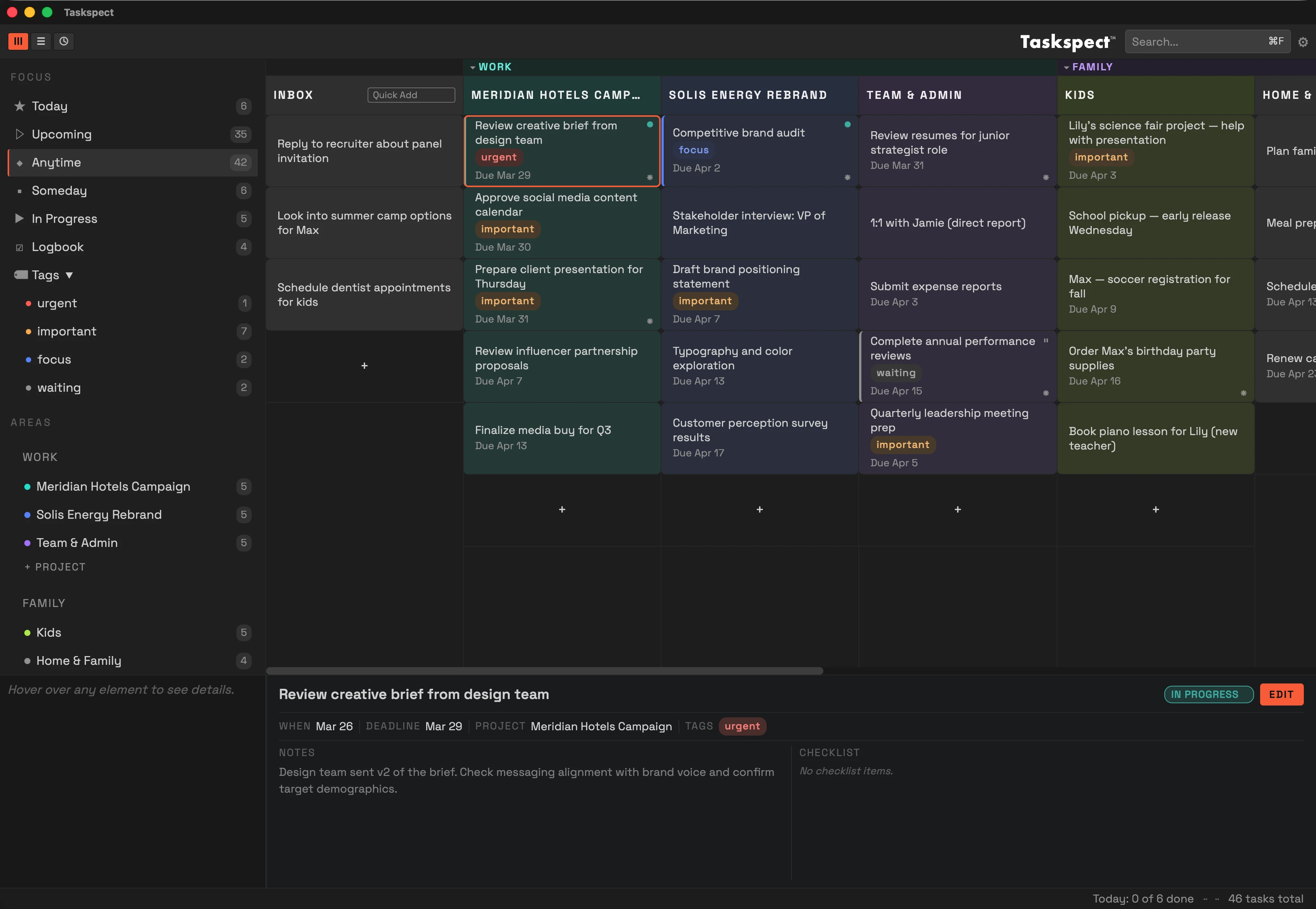Viewport: 1316px width, 909px height.
Task: Click the DEADLINE Mar 29 value
Action: [443, 726]
